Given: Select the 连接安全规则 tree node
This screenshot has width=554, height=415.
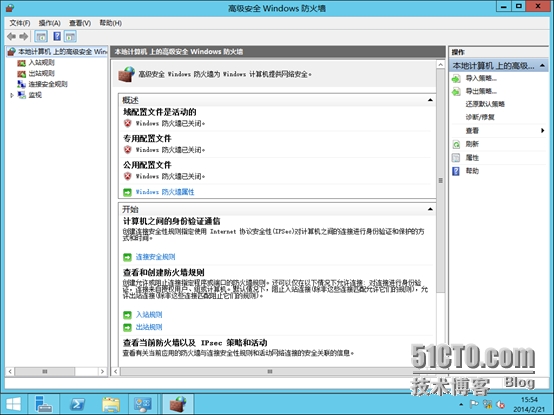Looking at the screenshot, I should pos(48,84).
